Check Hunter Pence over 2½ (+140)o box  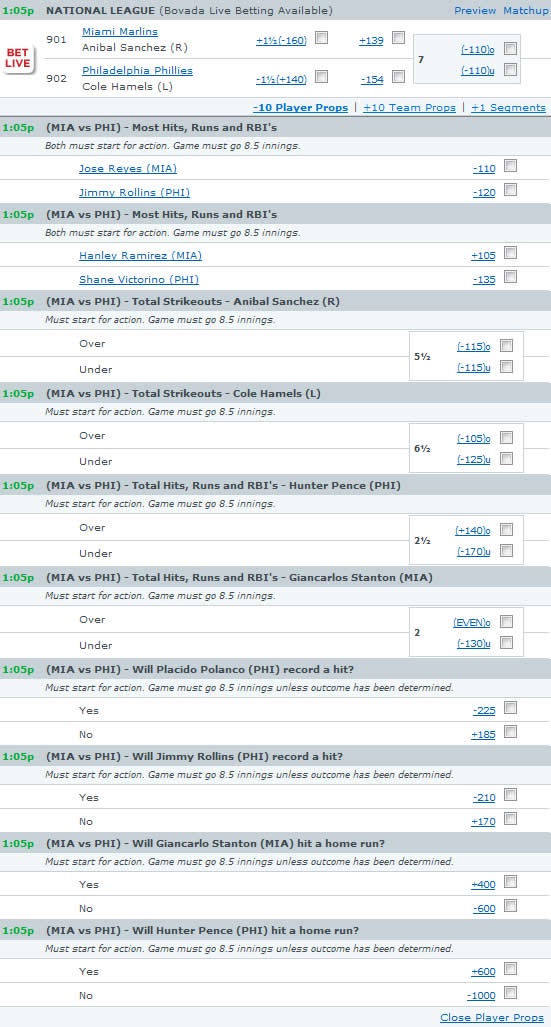(506, 529)
